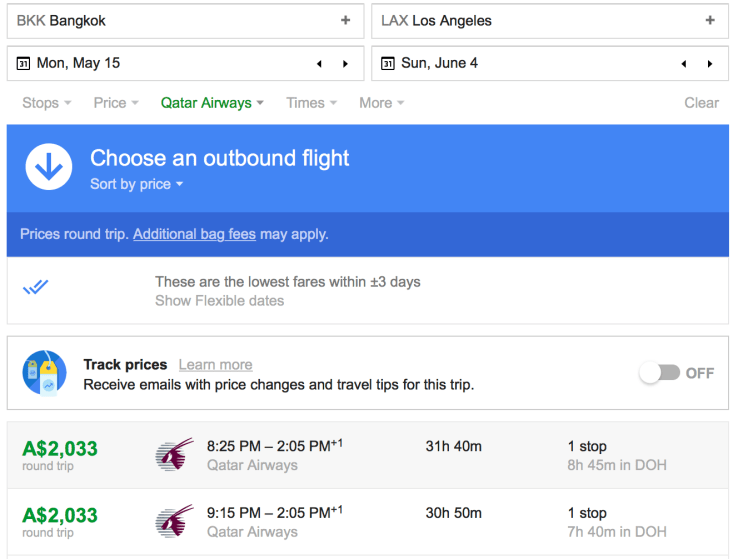Screen dimensions: 733x559
Task: Open the calendar icon for the May 15 departure
Action: point(24,63)
